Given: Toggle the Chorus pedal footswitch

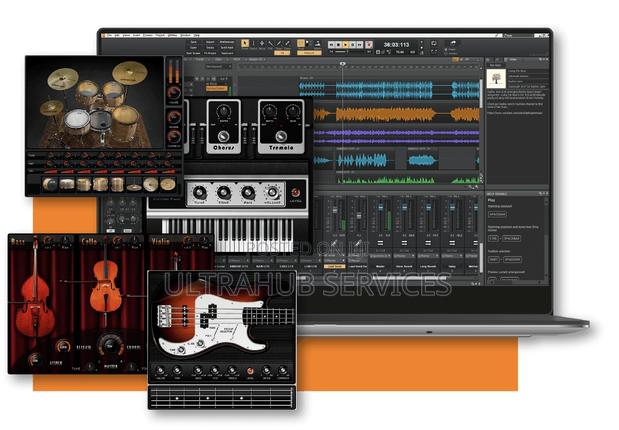Looking at the screenshot, I should pyautogui.click(x=223, y=137).
